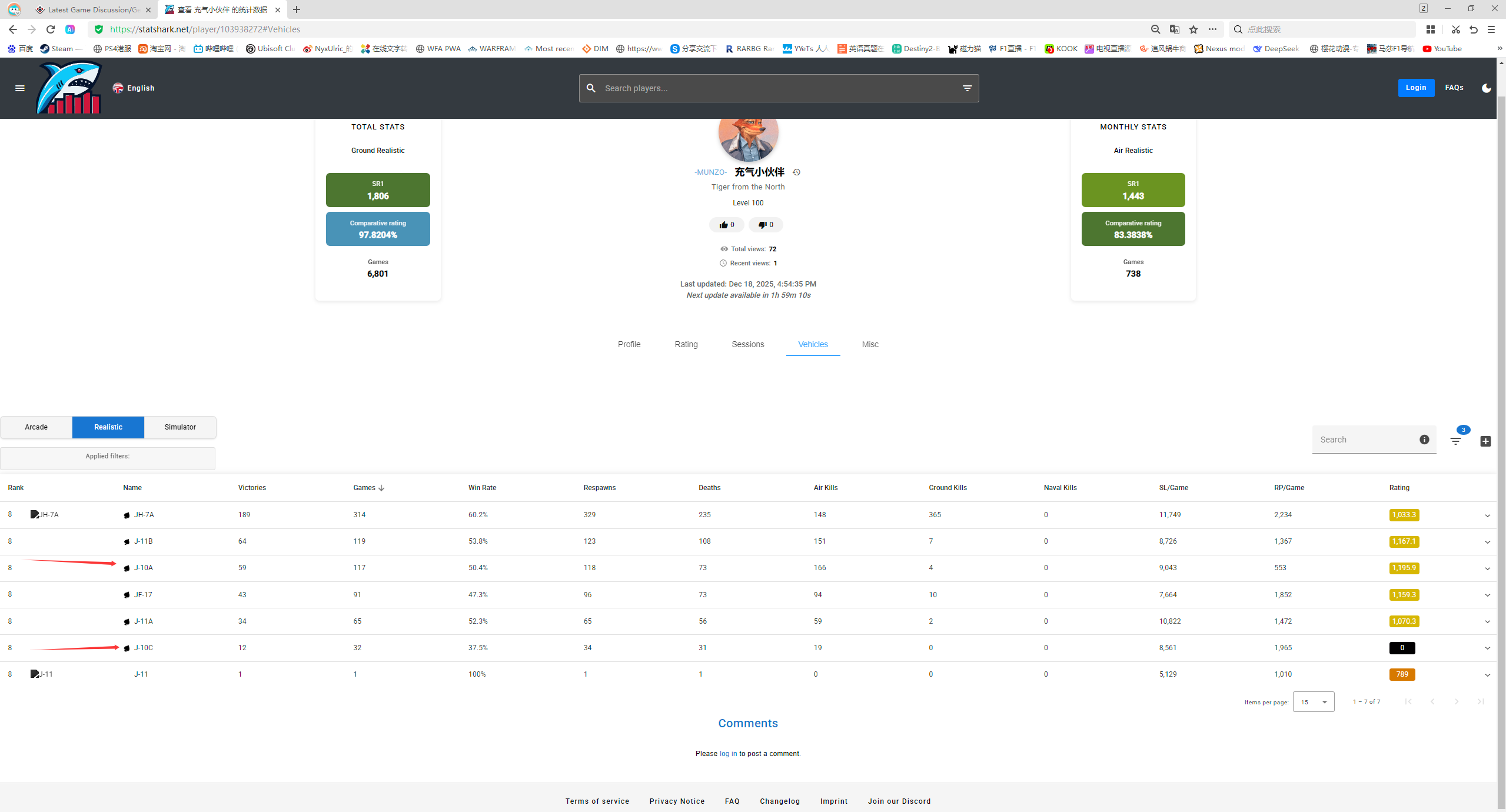Switch to the Sessions tab
Screen dimensions: 1506x812
[x=747, y=344]
